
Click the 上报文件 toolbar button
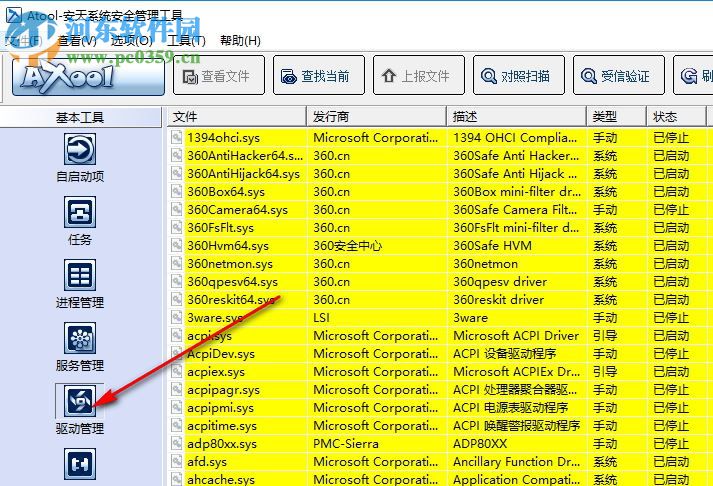click(x=419, y=75)
